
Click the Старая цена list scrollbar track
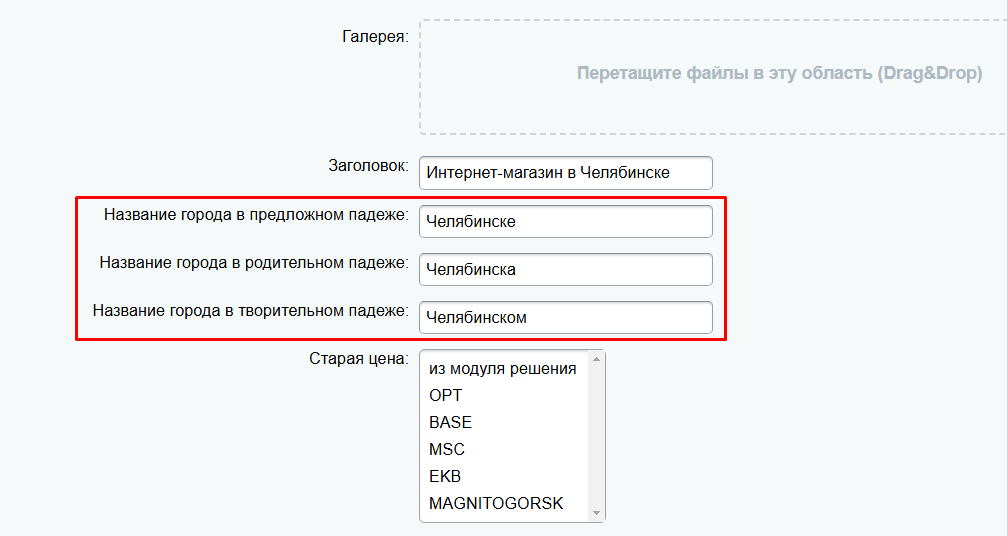[596, 437]
